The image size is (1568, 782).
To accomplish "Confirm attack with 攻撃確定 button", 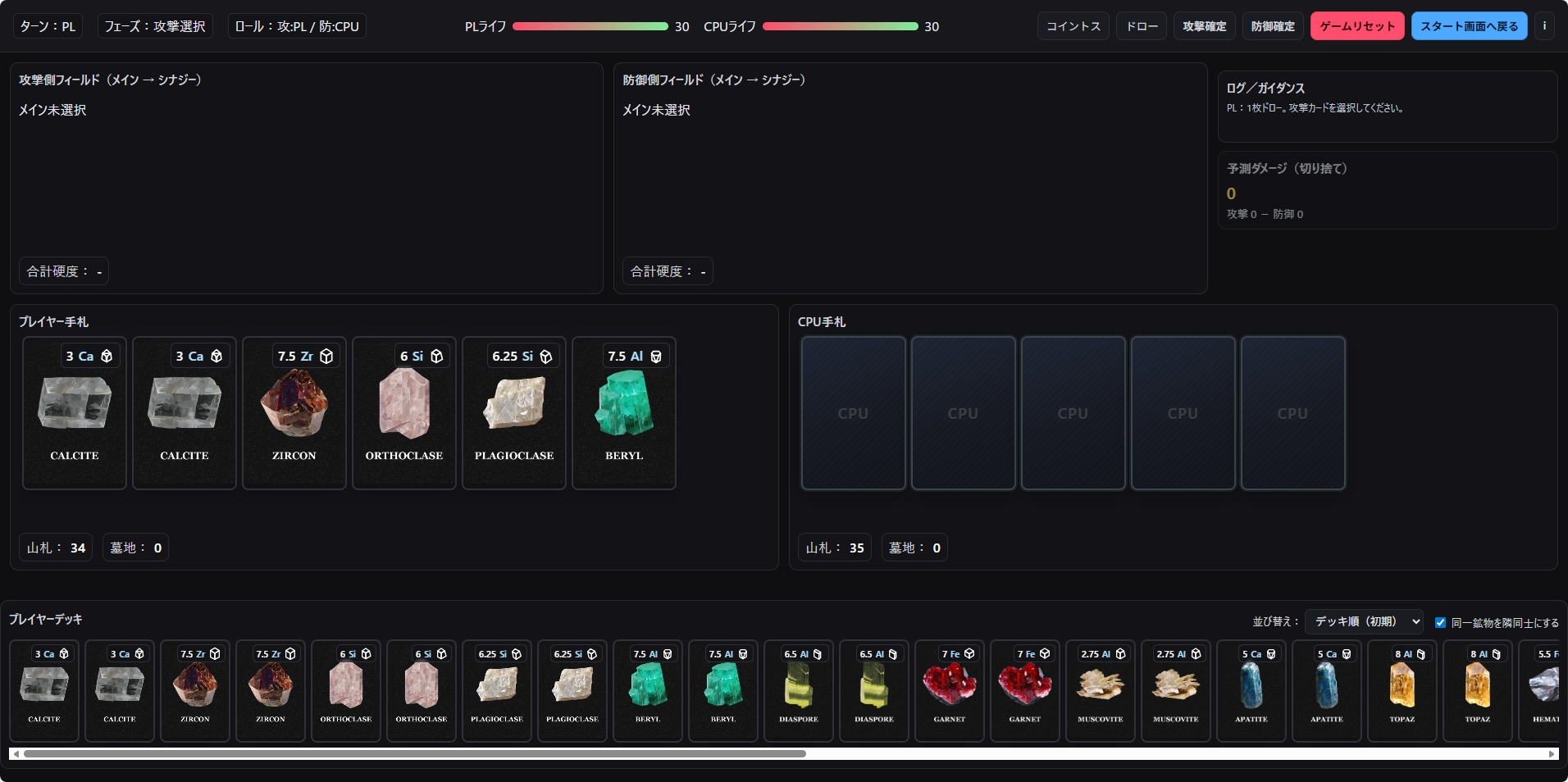I will (1204, 26).
